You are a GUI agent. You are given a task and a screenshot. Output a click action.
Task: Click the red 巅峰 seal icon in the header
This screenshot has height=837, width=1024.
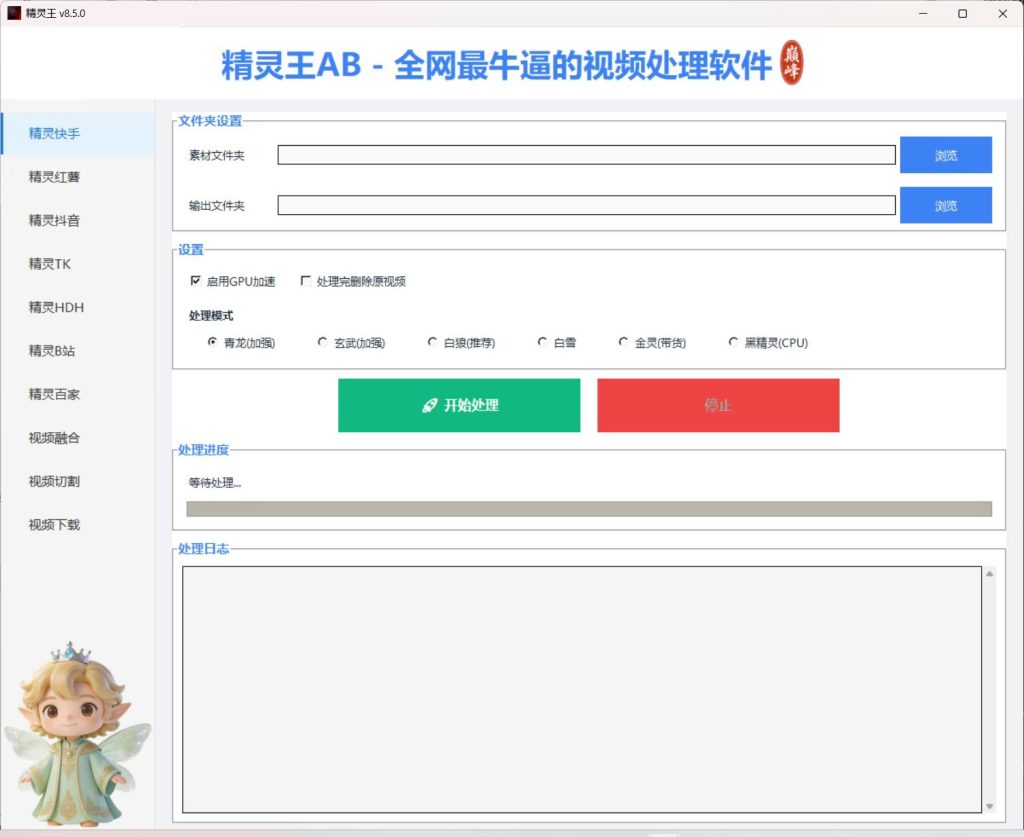[792, 63]
